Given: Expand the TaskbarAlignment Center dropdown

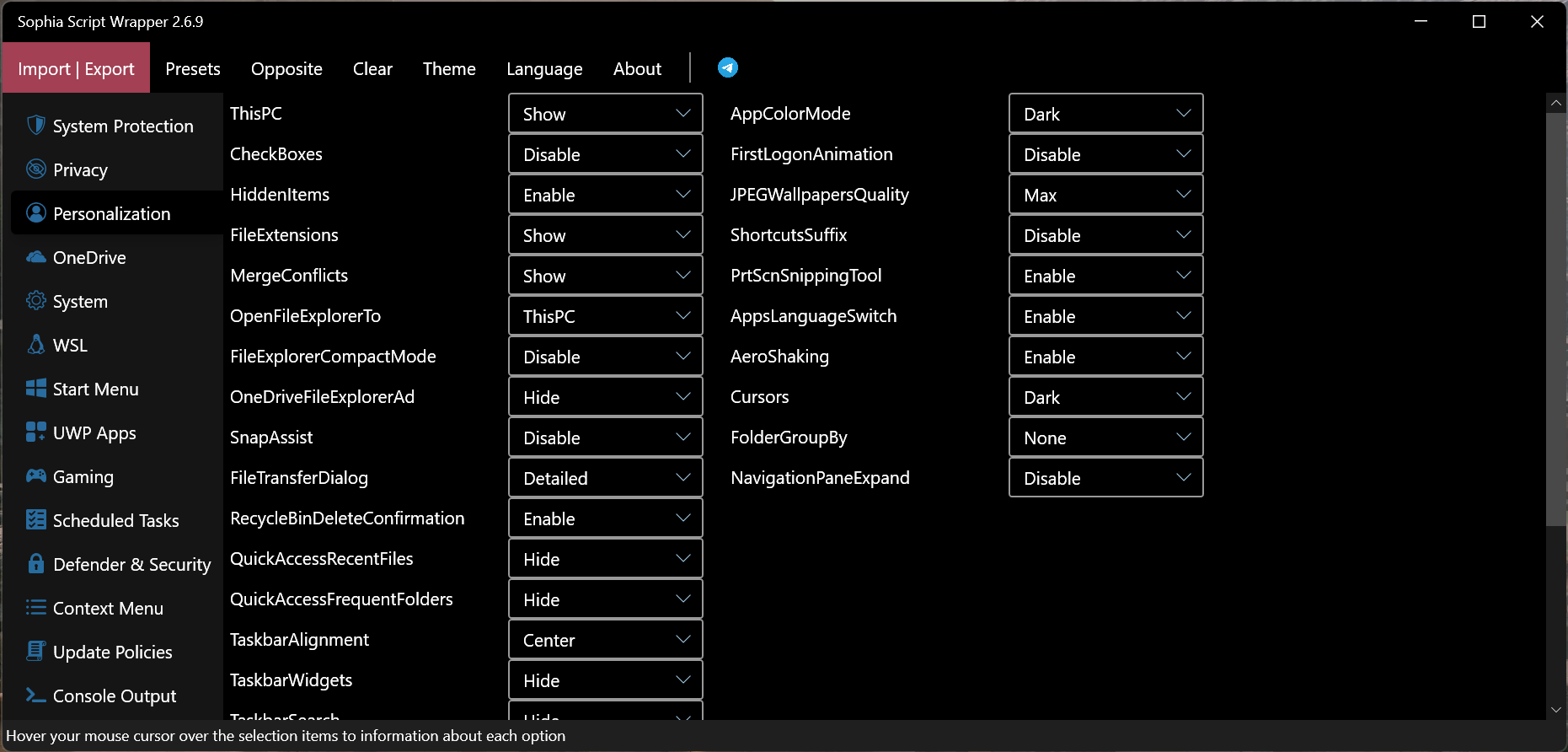Looking at the screenshot, I should click(606, 639).
